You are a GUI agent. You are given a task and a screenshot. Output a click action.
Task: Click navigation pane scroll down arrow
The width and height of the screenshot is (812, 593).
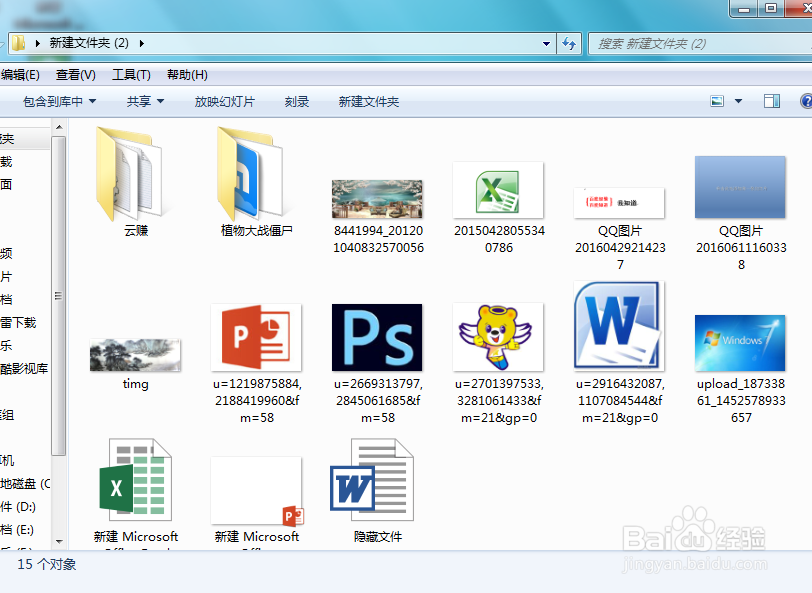59,542
